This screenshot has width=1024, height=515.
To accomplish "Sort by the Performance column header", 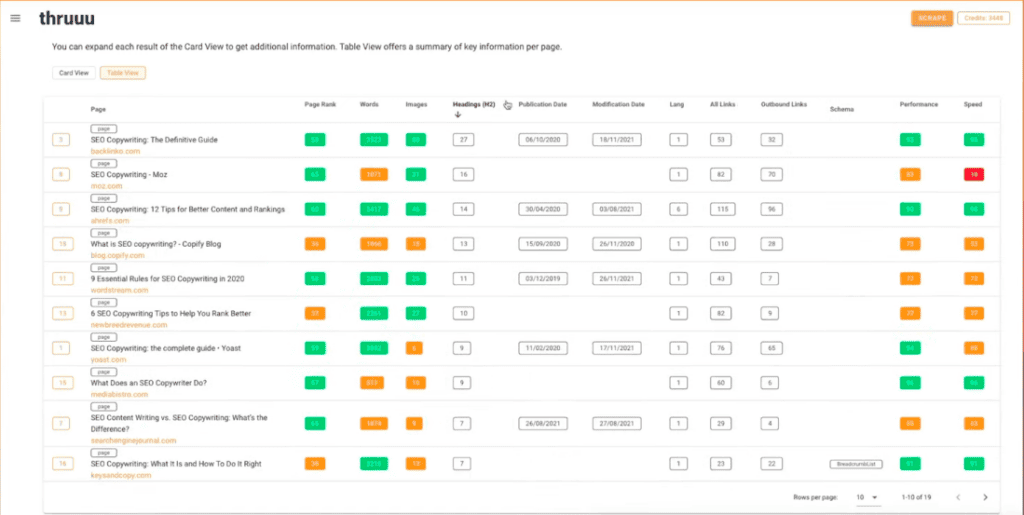I will point(918,104).
